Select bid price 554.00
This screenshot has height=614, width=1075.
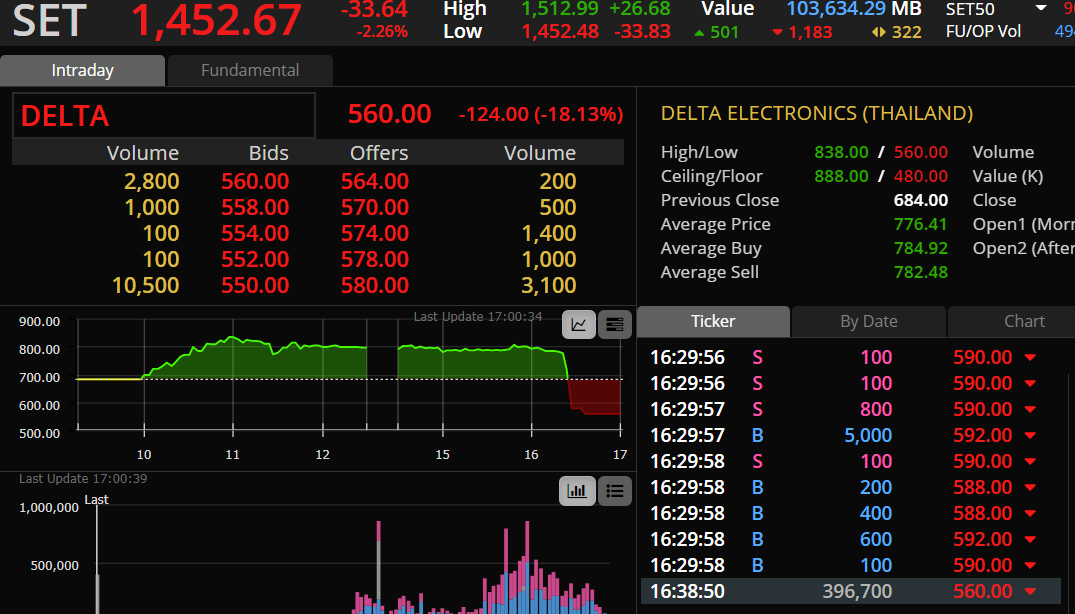[255, 234]
